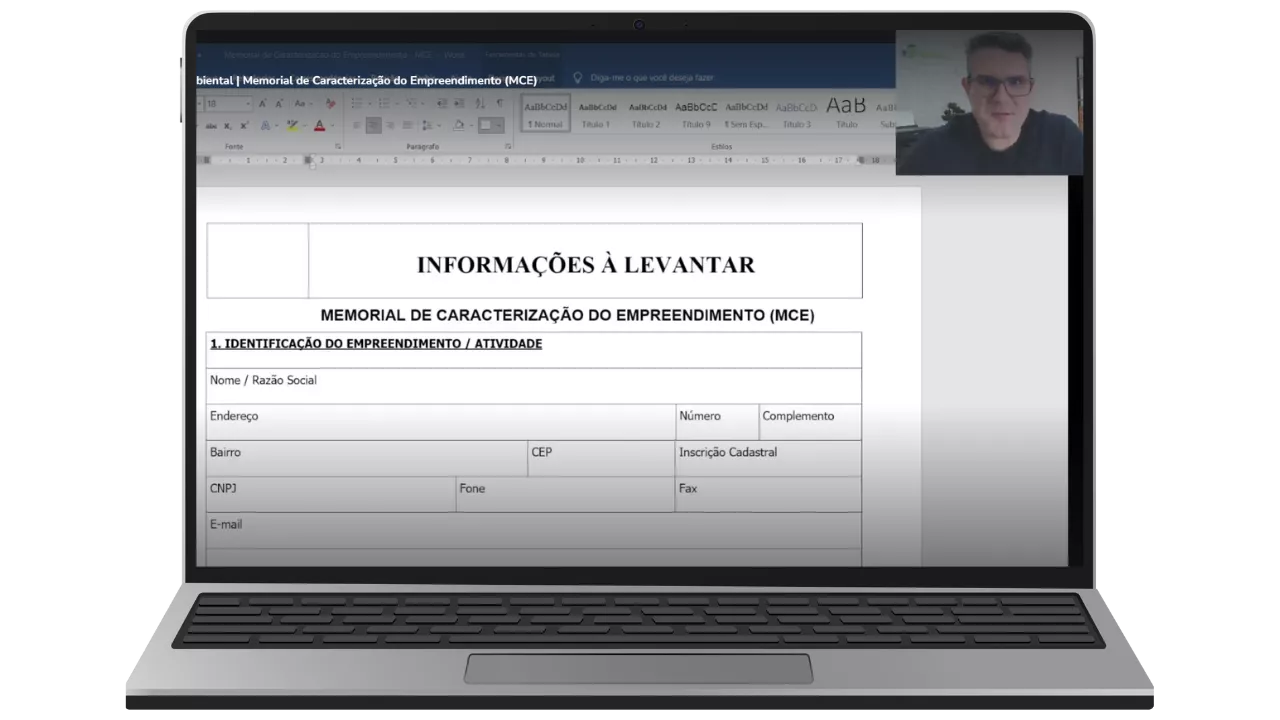The image size is (1280, 720).
Task: Sort text with the A-Z icon
Action: 481,104
